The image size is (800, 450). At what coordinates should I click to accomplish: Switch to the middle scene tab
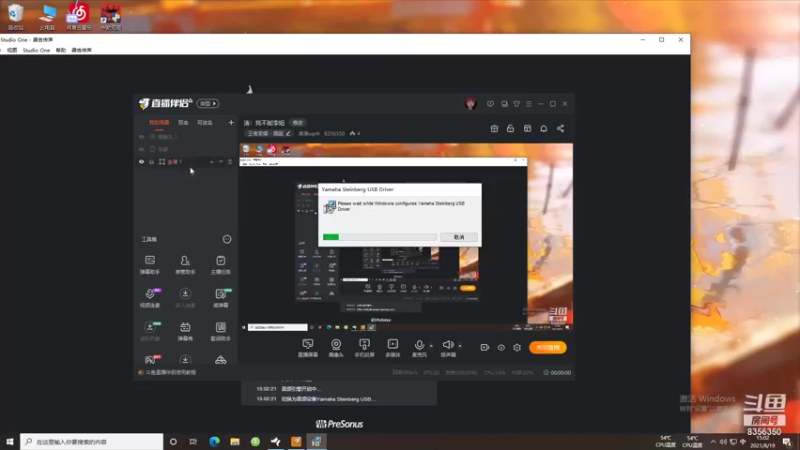click(x=183, y=122)
